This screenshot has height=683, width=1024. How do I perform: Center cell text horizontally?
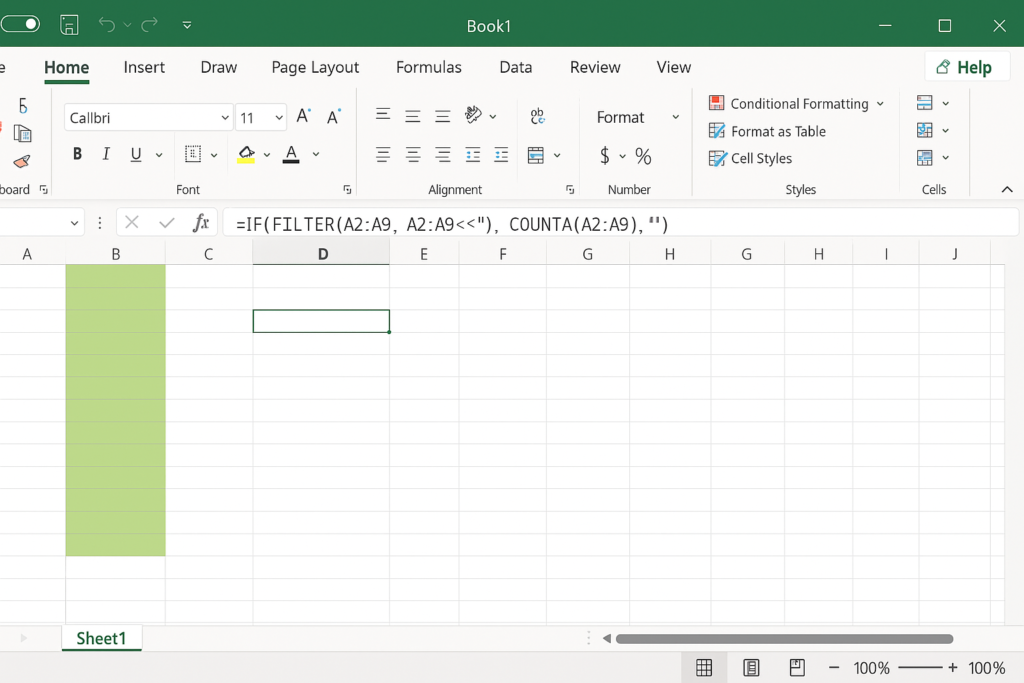pos(413,155)
